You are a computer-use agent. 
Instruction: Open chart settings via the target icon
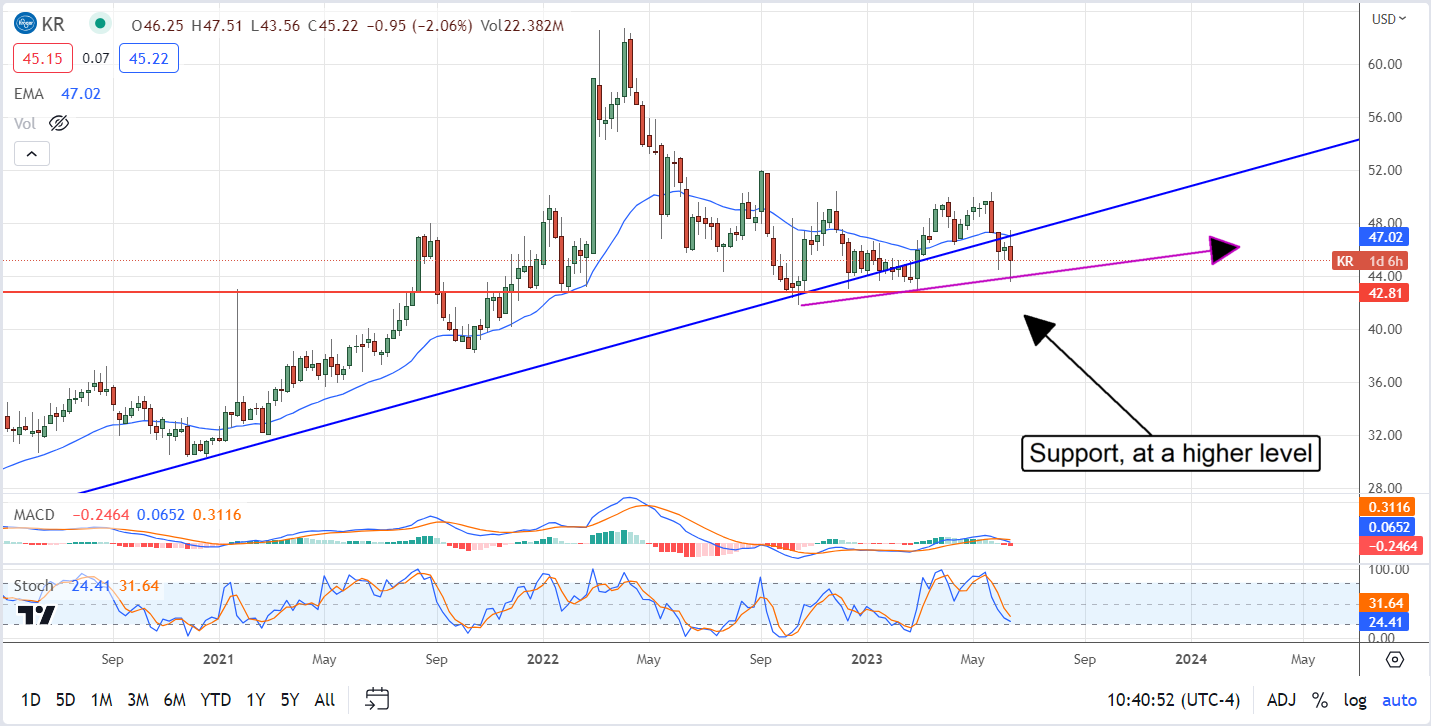[1396, 659]
